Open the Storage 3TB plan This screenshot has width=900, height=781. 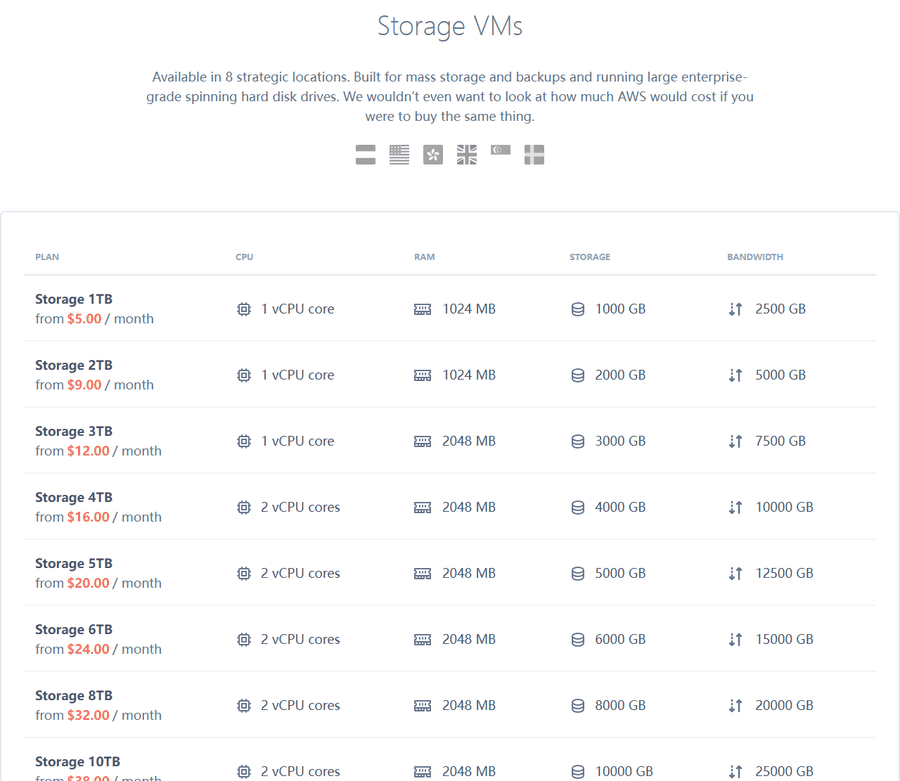(73, 432)
